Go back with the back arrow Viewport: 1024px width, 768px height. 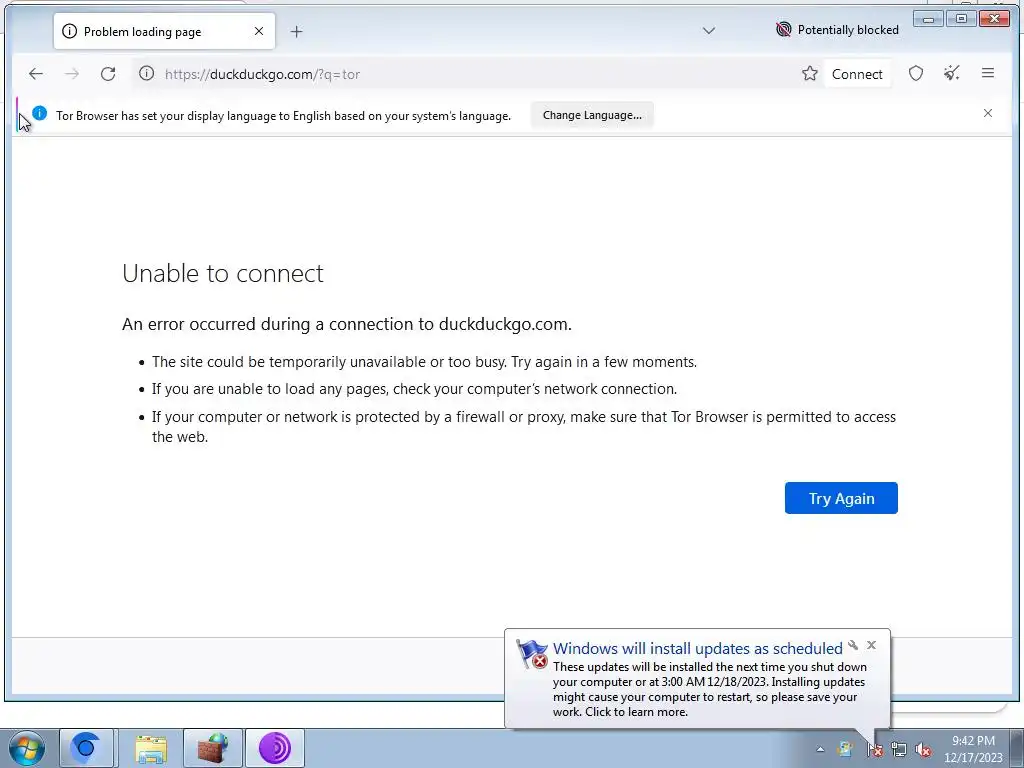(36, 74)
